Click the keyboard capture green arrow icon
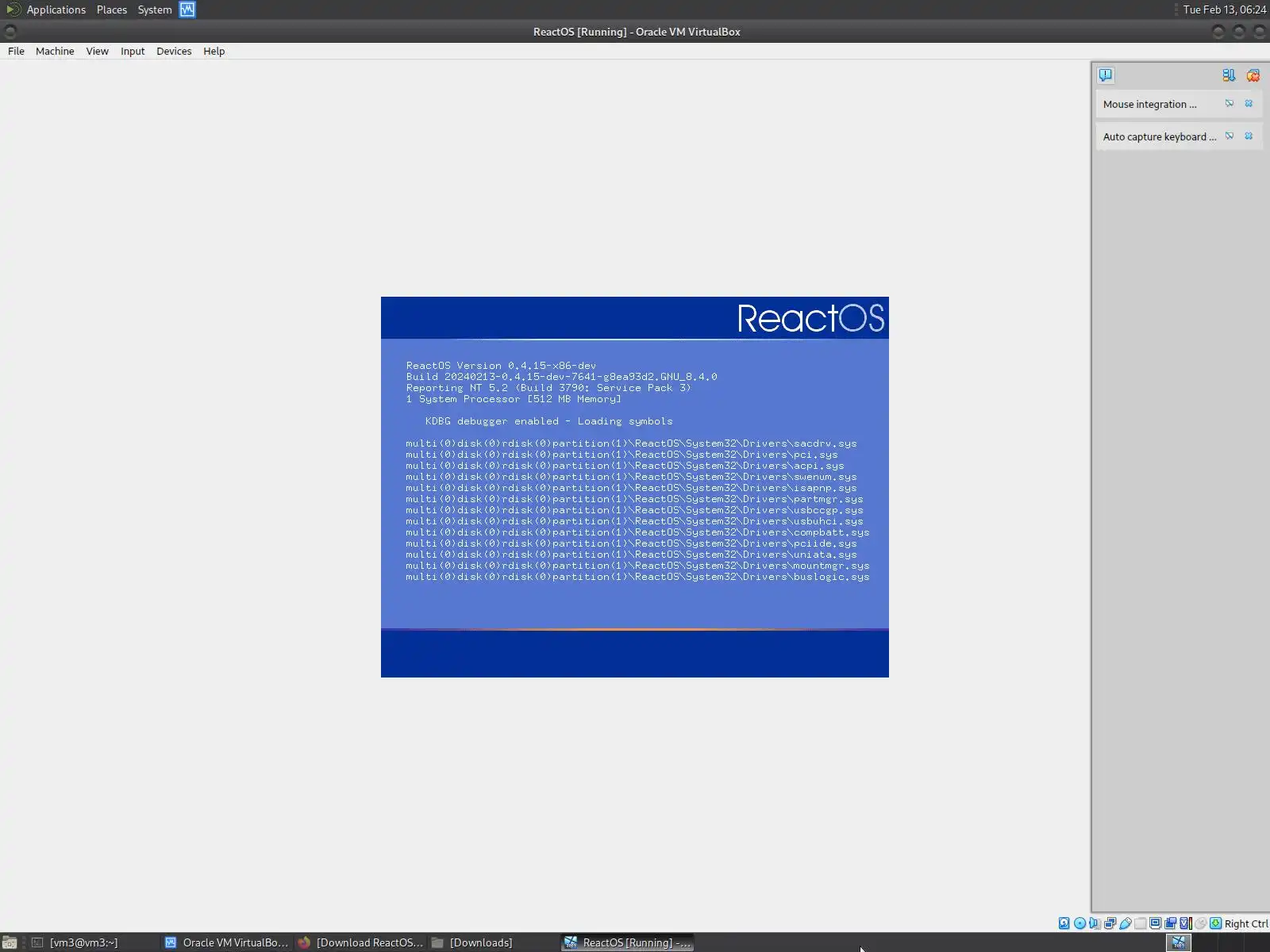The width and height of the screenshot is (1270, 952). pos(1215,923)
